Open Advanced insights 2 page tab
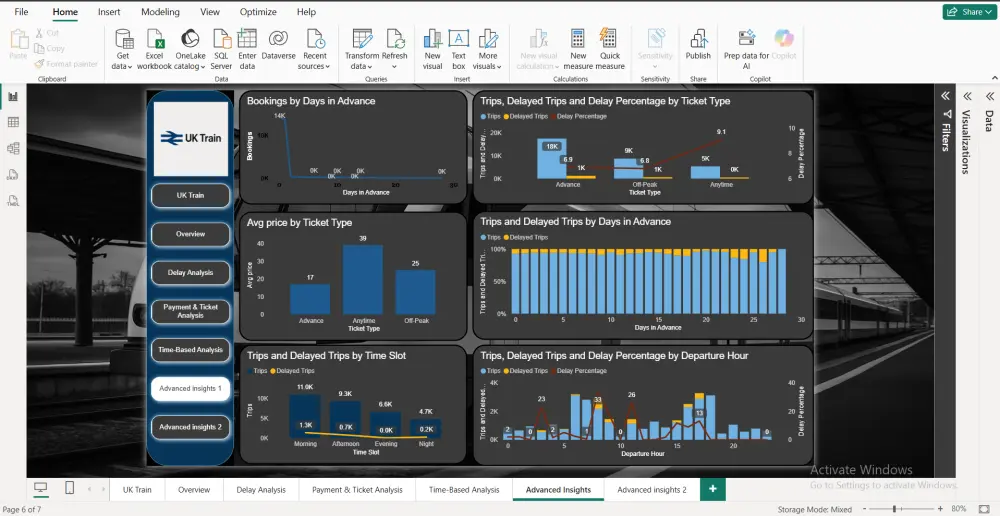The width and height of the screenshot is (1000, 516). (x=652, y=490)
